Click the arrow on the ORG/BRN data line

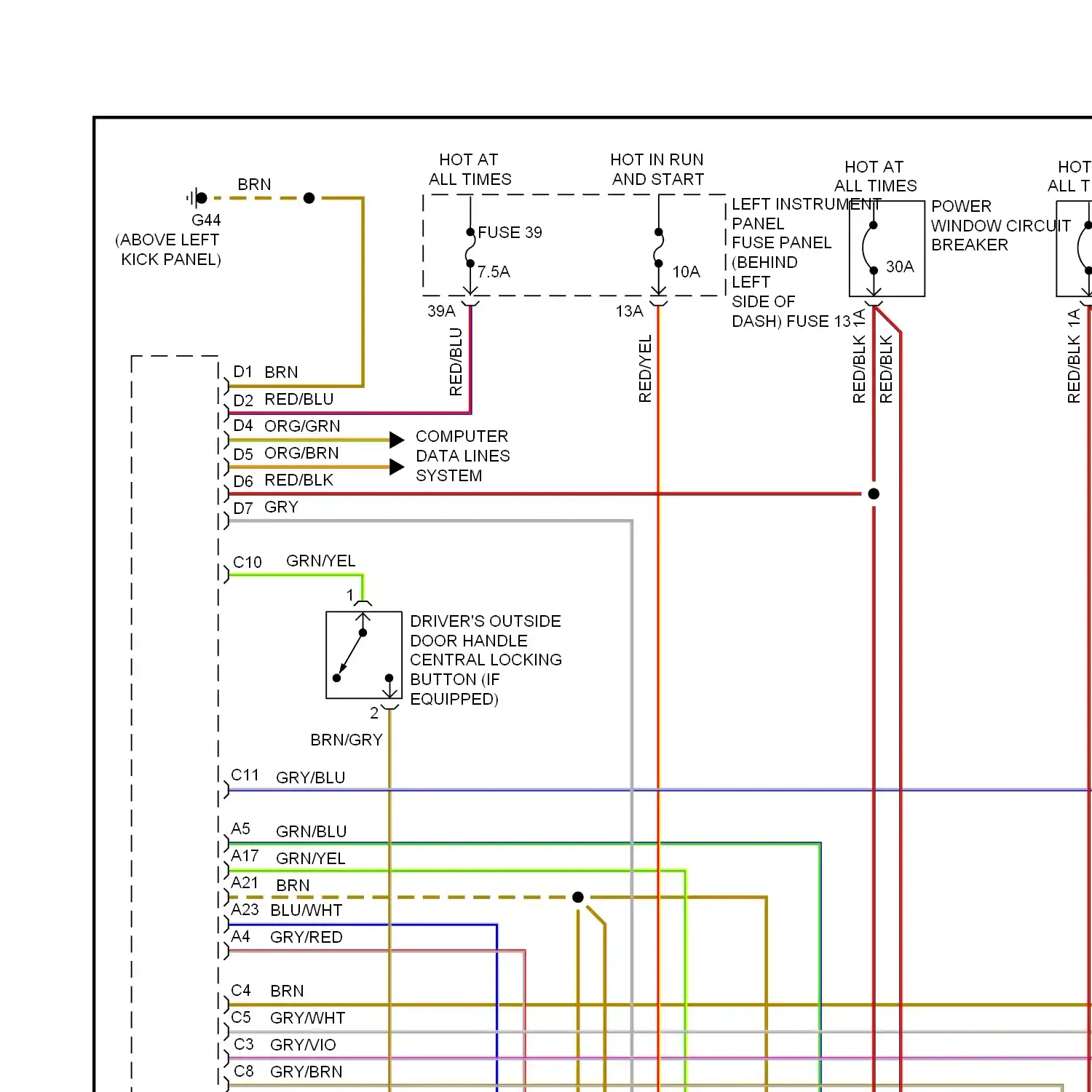[x=397, y=467]
